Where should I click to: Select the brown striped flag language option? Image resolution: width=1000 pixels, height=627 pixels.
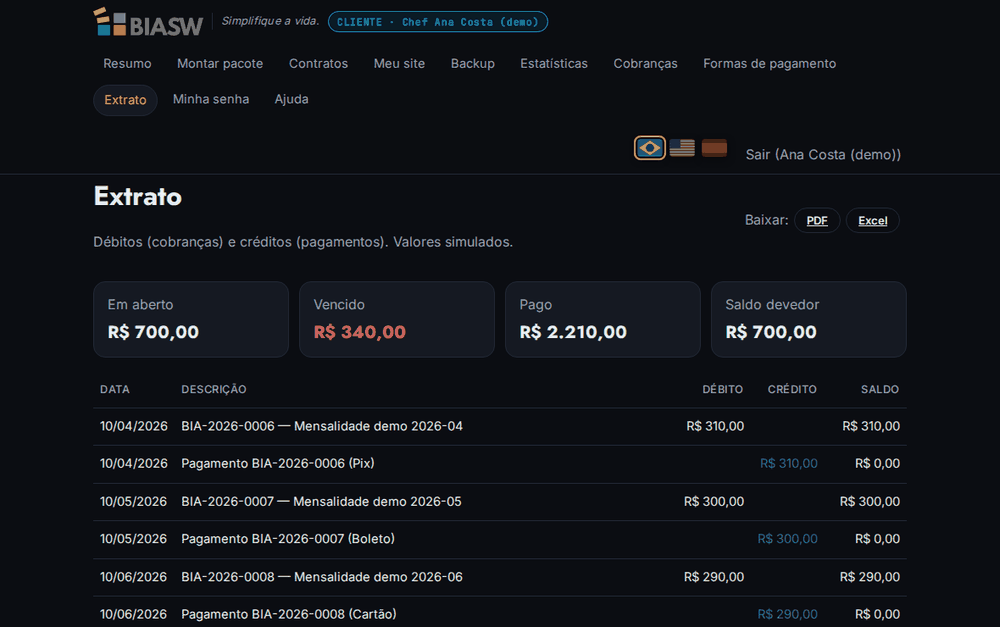coord(714,148)
